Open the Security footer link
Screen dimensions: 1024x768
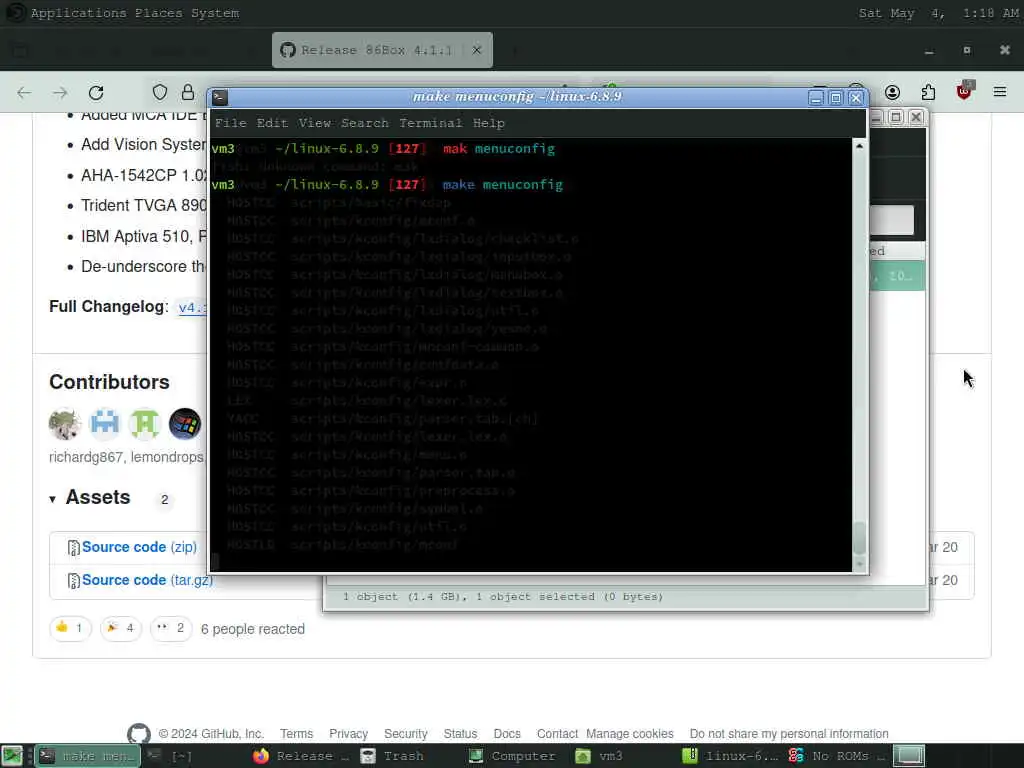coord(406,734)
